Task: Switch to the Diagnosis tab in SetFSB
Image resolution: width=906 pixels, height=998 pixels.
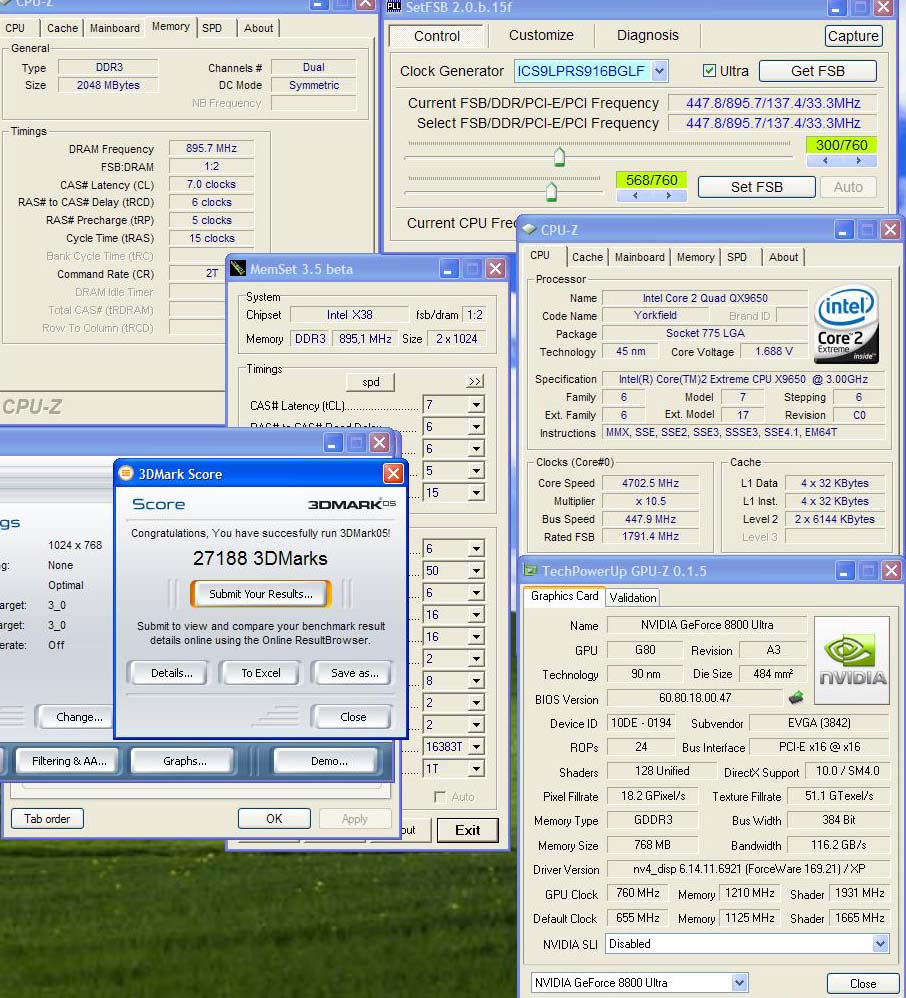Action: tap(648, 35)
